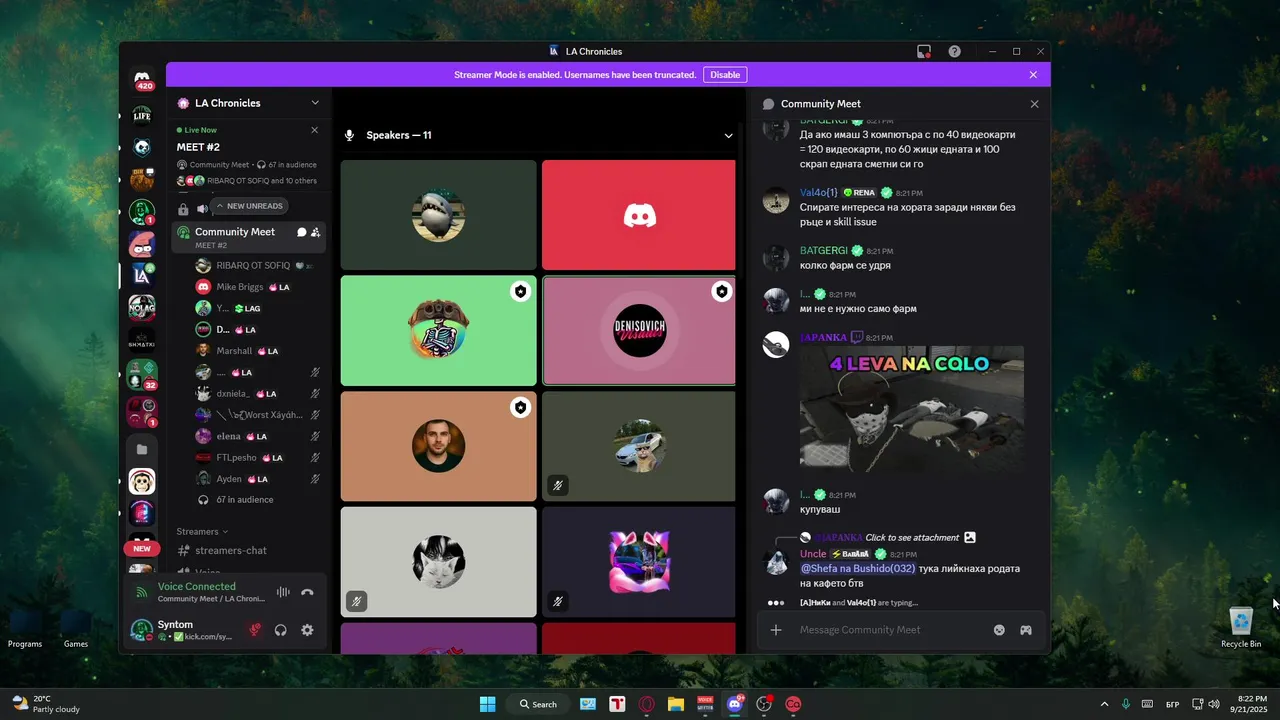Open the inbox icon in title bar

924,51
